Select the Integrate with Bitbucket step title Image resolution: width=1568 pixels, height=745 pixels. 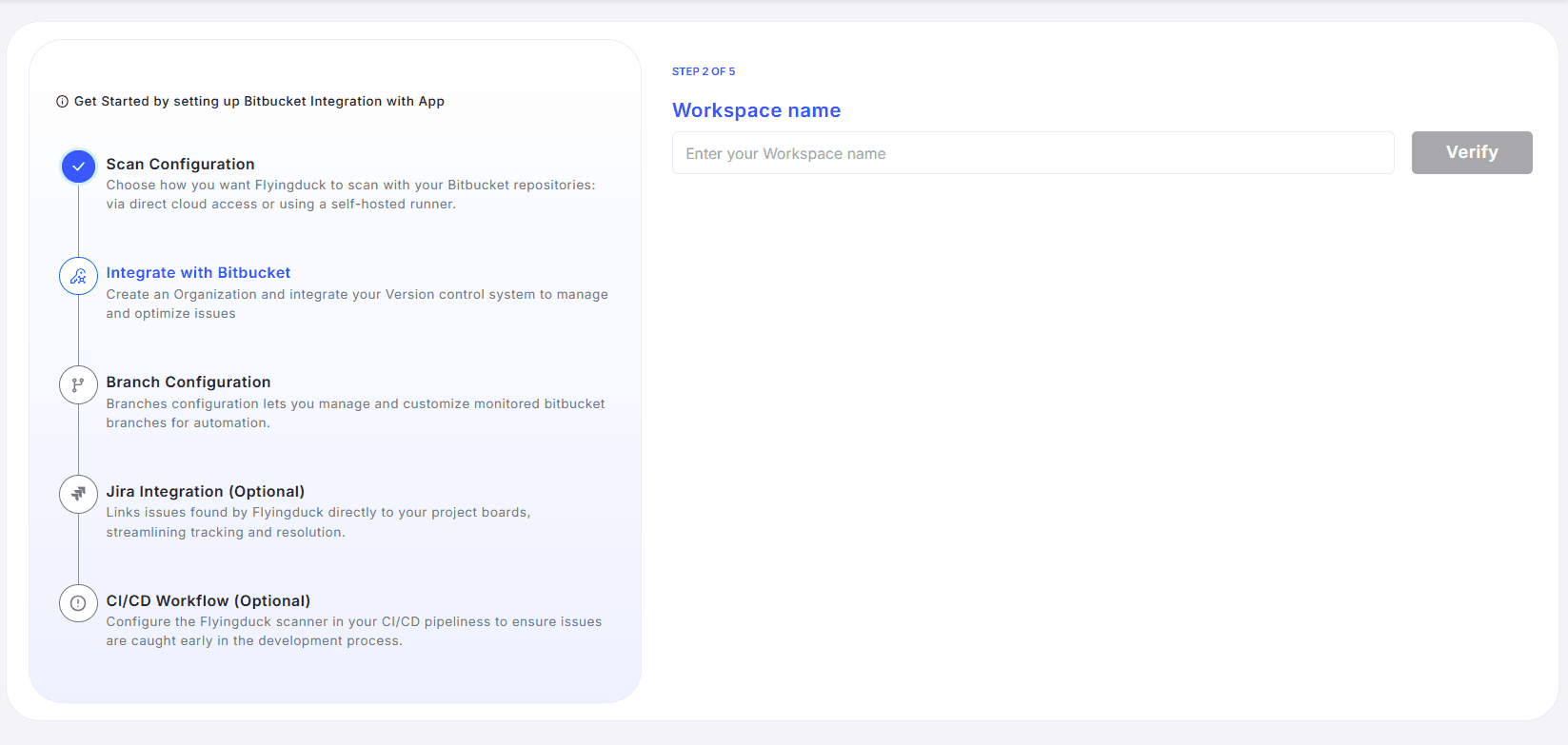(198, 273)
